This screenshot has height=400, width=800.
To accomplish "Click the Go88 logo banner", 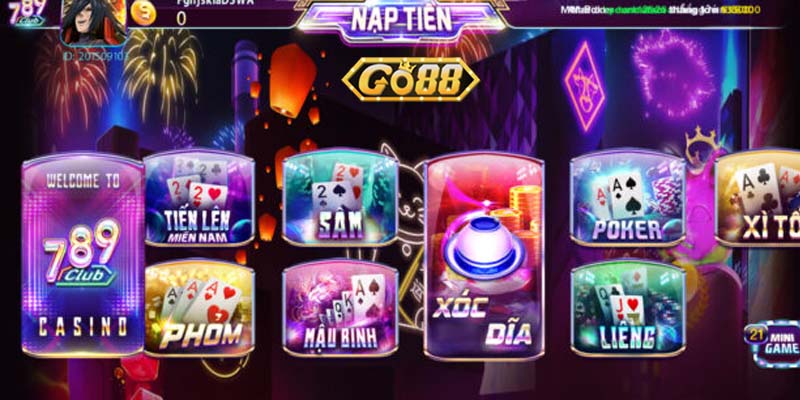I will coord(410,79).
